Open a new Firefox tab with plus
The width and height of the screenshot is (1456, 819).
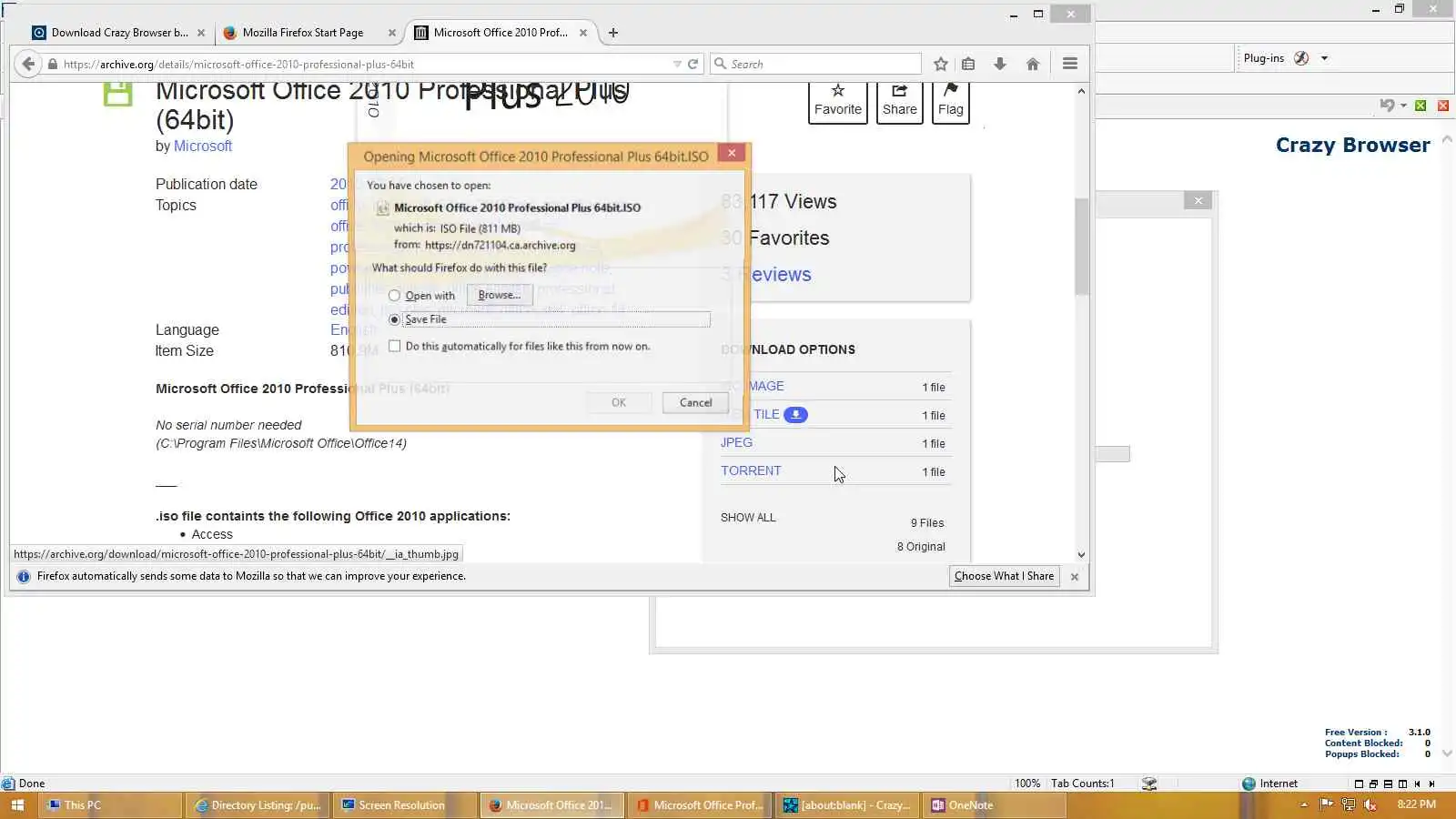(x=613, y=33)
